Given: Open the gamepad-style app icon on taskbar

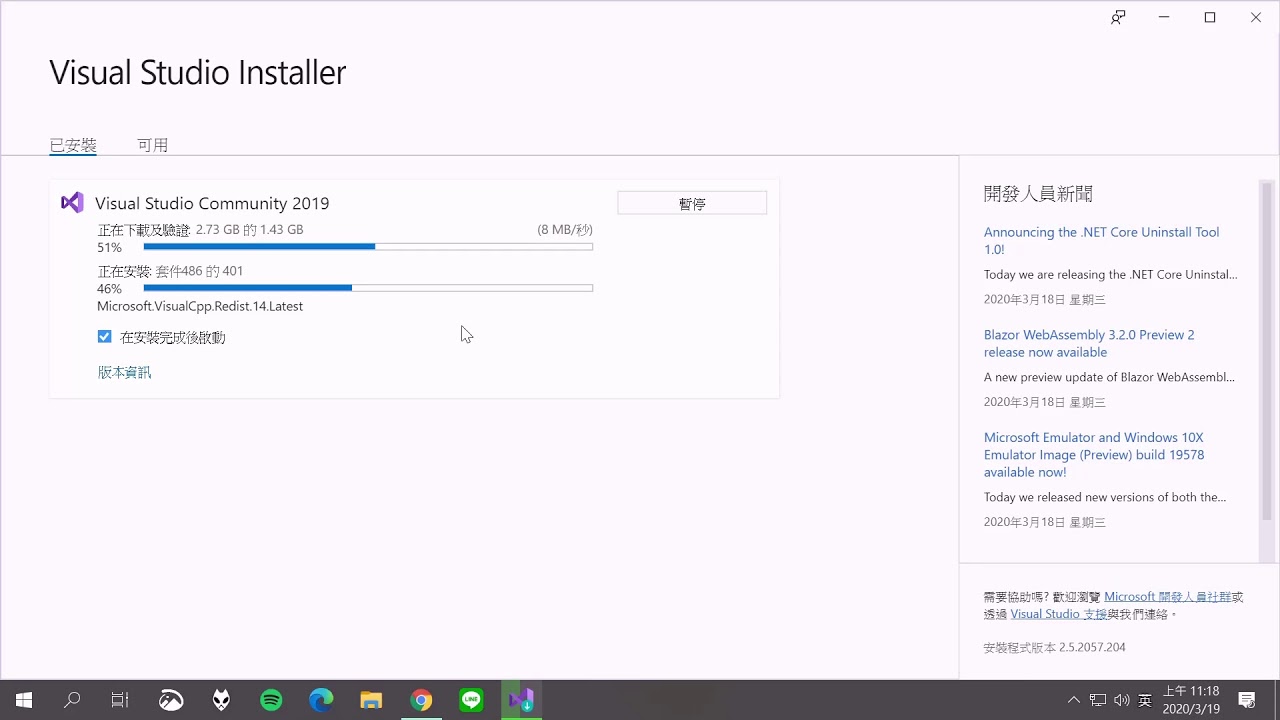Looking at the screenshot, I should (x=171, y=700).
